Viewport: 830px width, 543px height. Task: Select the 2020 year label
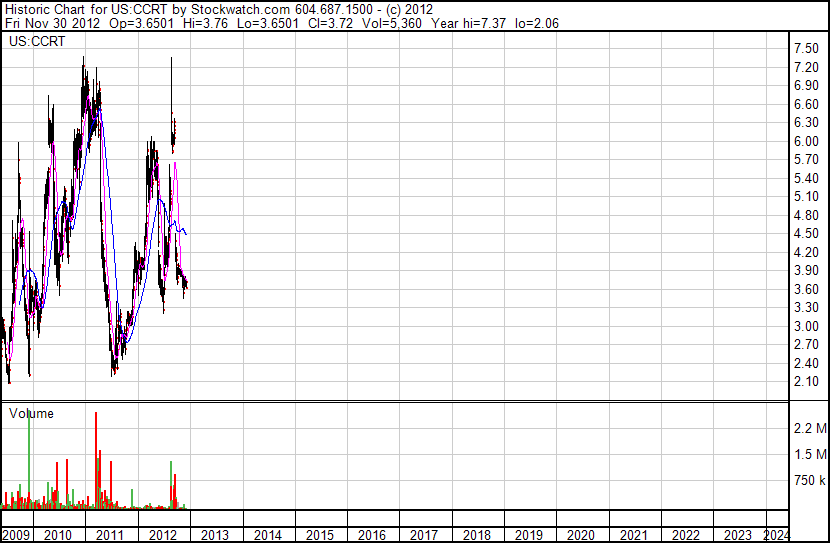[581, 535]
